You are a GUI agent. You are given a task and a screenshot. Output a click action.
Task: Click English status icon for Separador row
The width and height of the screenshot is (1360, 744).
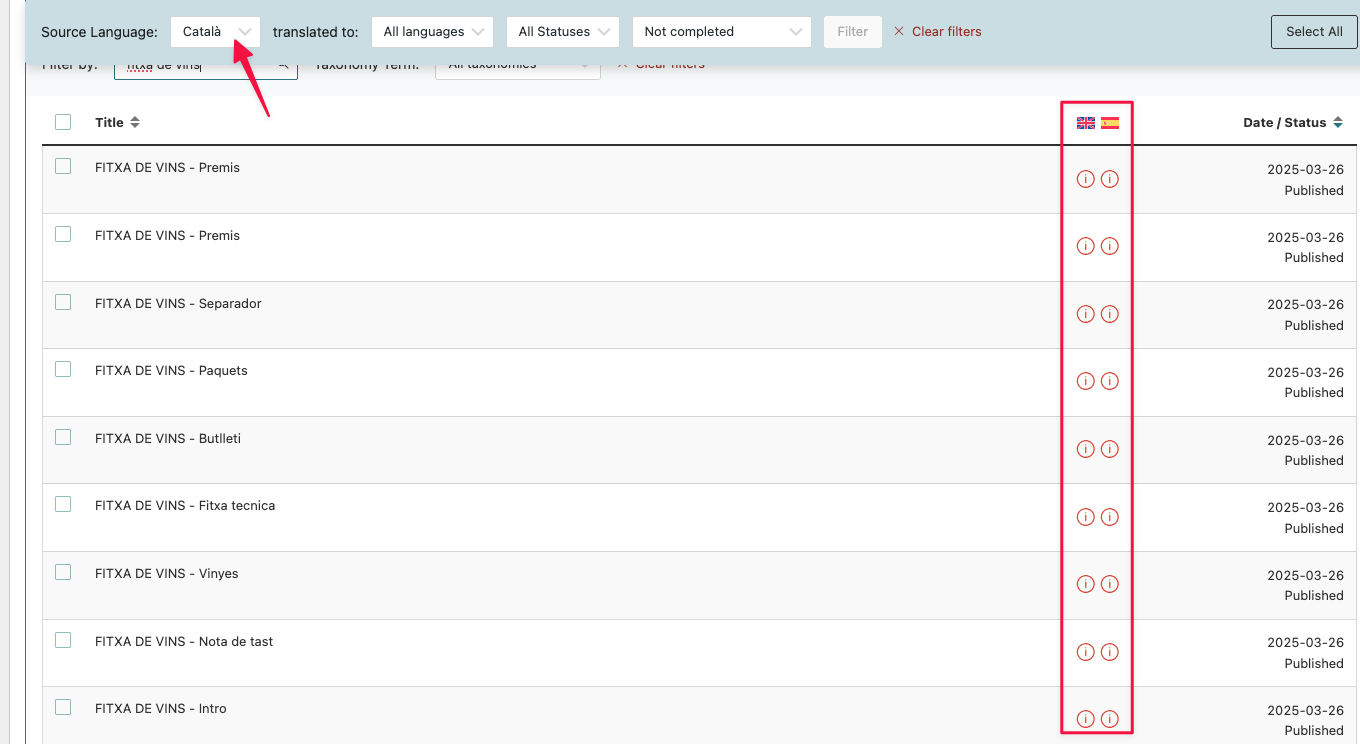1085,314
